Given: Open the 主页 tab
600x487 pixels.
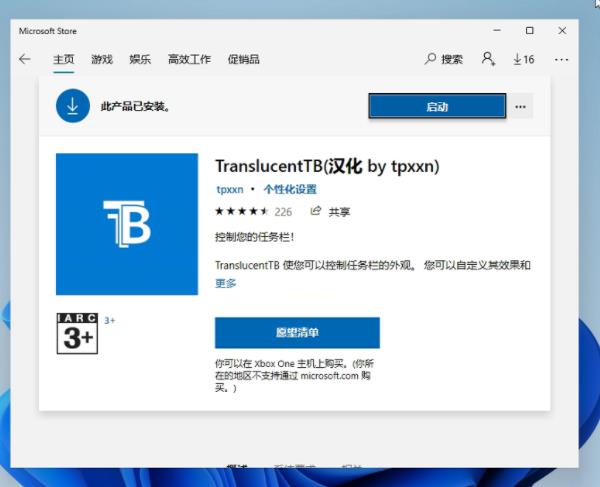Looking at the screenshot, I should click(64, 59).
